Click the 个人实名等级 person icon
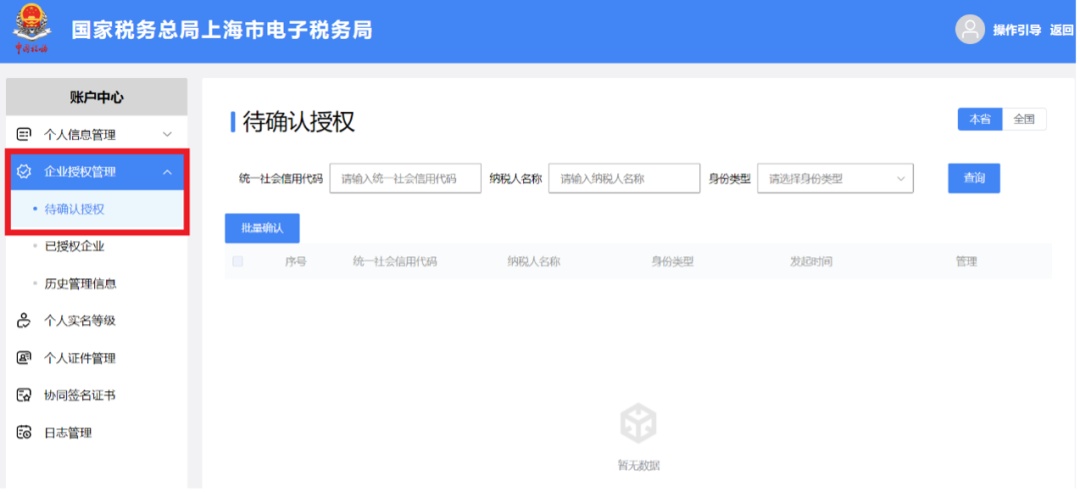Image resolution: width=1080 pixels, height=492 pixels. (x=23, y=320)
